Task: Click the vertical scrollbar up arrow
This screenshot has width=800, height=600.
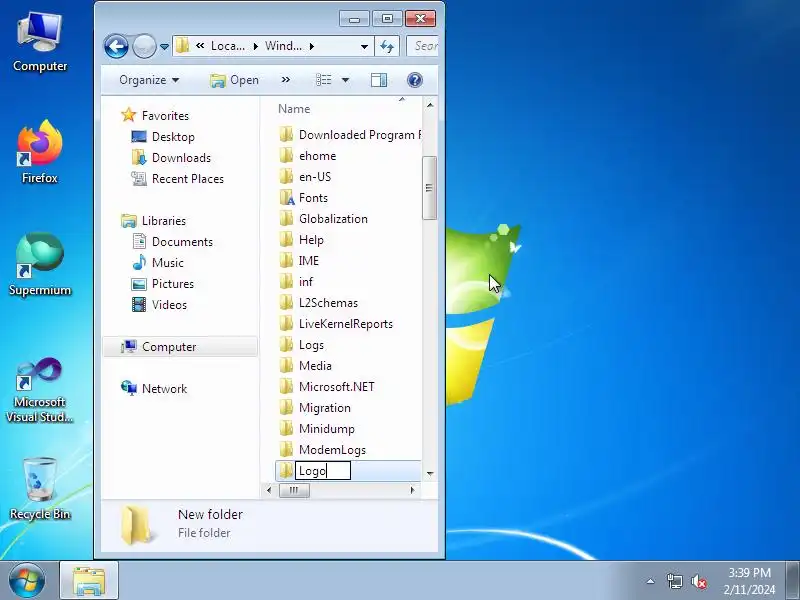Action: click(x=430, y=105)
